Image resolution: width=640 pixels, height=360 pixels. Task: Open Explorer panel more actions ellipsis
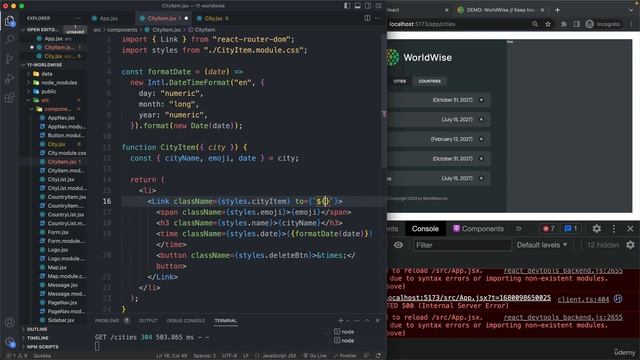(78, 18)
